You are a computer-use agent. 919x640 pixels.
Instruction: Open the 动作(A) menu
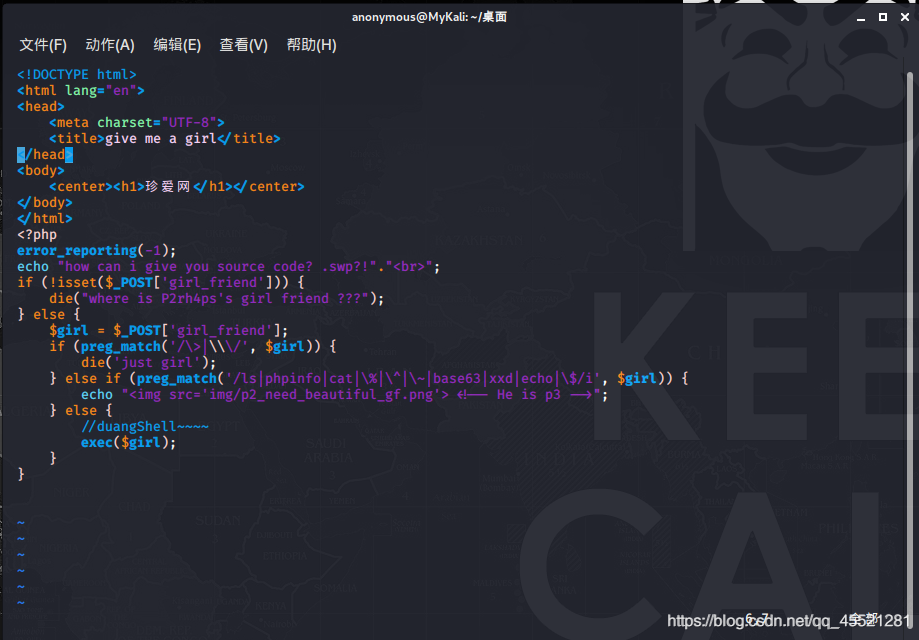[110, 45]
